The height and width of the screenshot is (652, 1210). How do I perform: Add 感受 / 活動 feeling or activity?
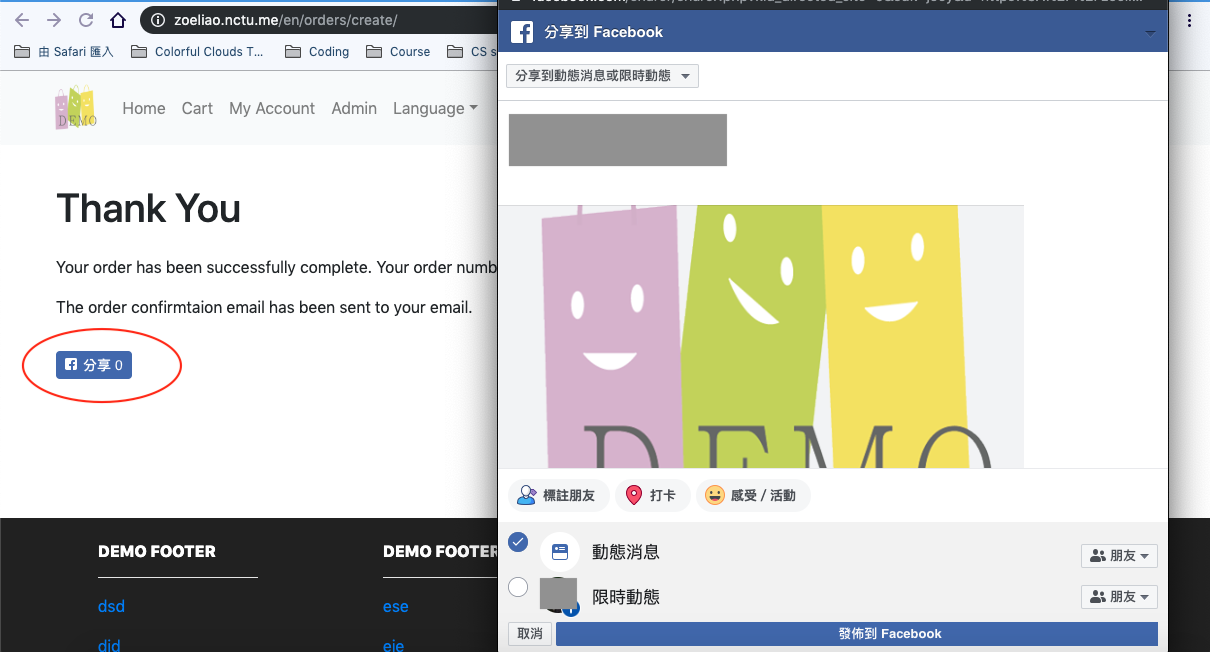[x=751, y=495]
